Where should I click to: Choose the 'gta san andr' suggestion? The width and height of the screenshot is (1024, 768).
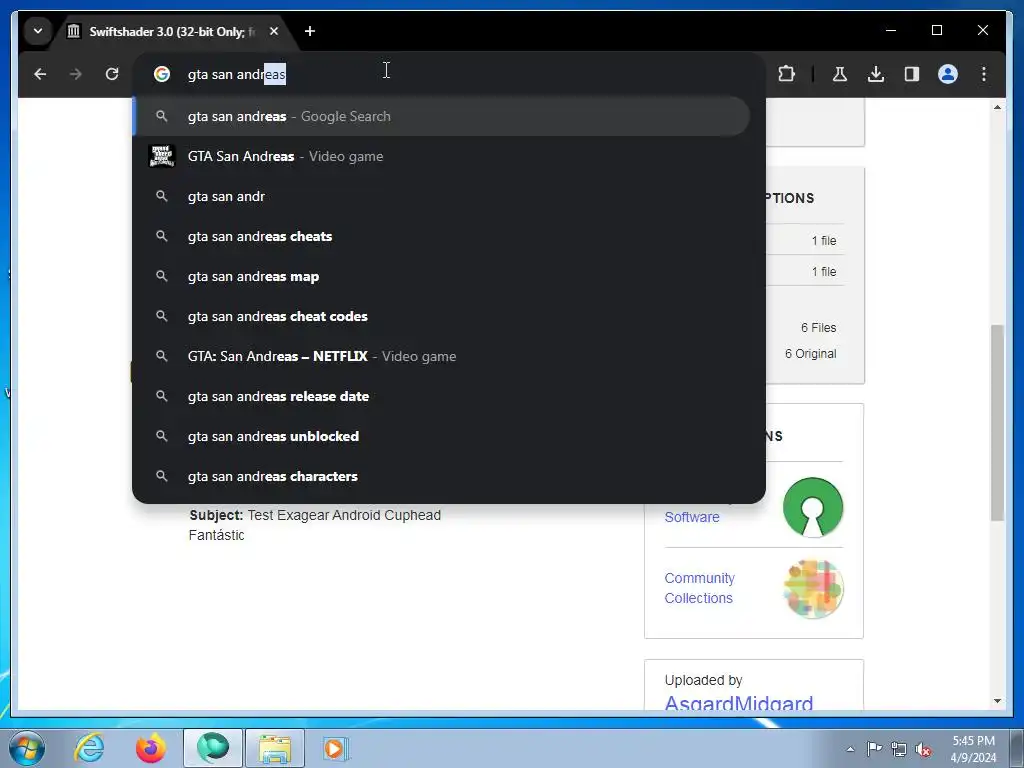point(442,197)
